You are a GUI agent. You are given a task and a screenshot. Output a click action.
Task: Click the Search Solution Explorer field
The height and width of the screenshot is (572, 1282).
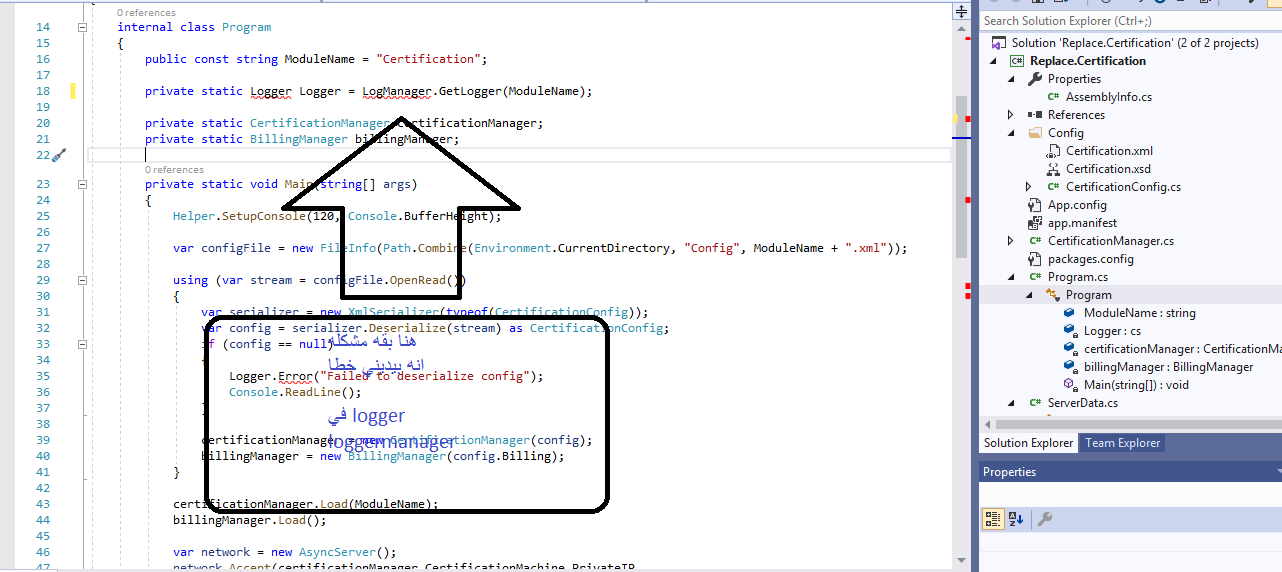pyautogui.click(x=1130, y=21)
